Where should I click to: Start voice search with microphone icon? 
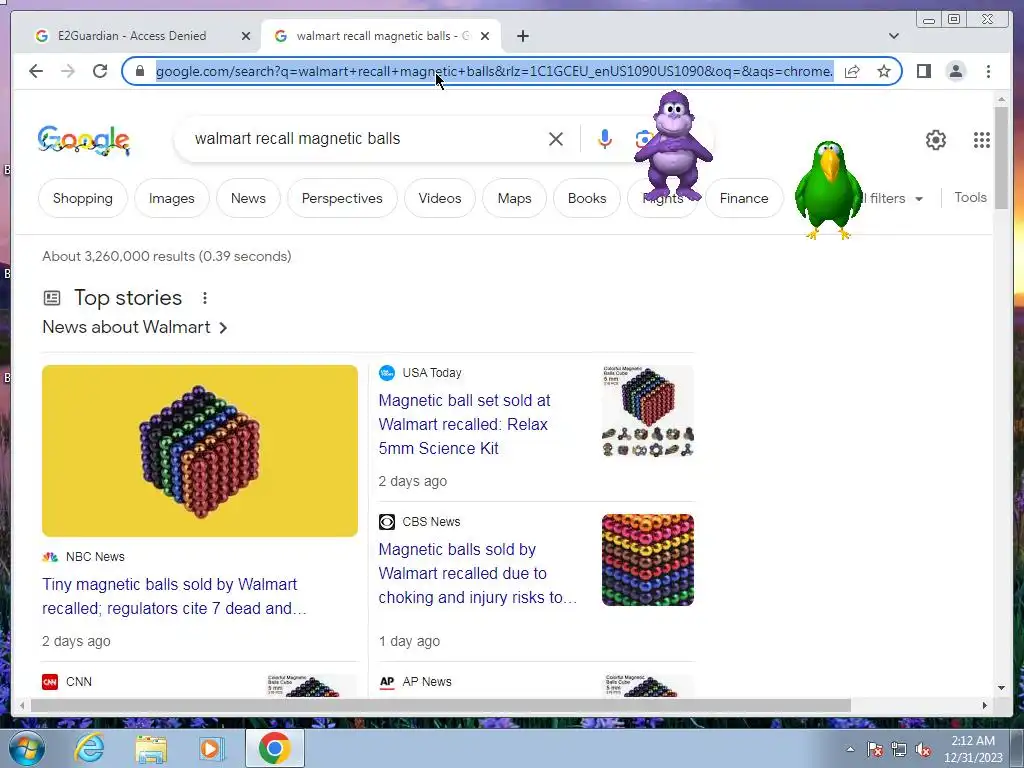click(x=605, y=138)
